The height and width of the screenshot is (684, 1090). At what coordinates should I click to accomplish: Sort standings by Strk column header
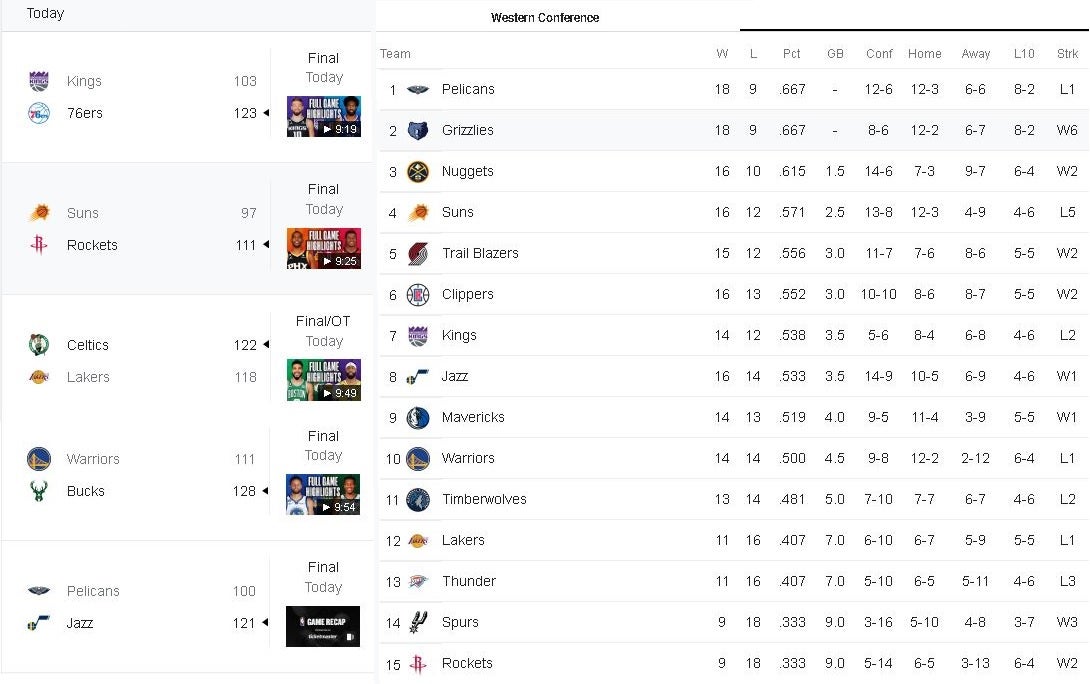click(x=1067, y=54)
